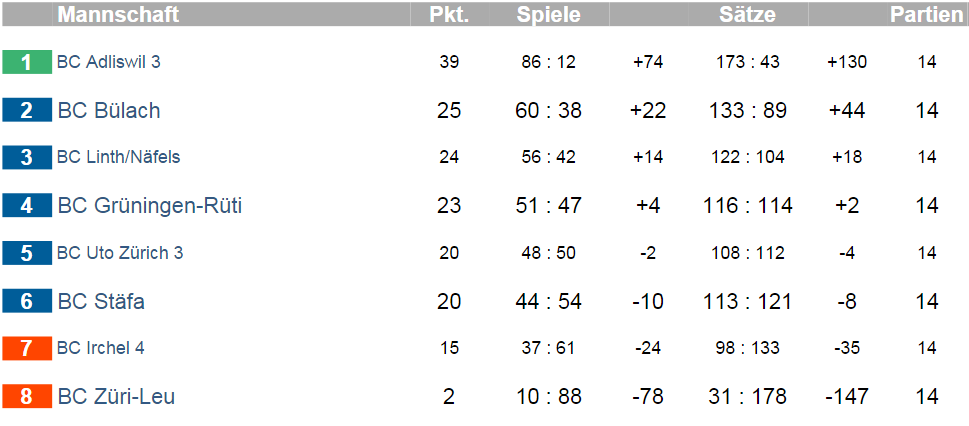Open BC Linth/Näfels team link

point(119,157)
